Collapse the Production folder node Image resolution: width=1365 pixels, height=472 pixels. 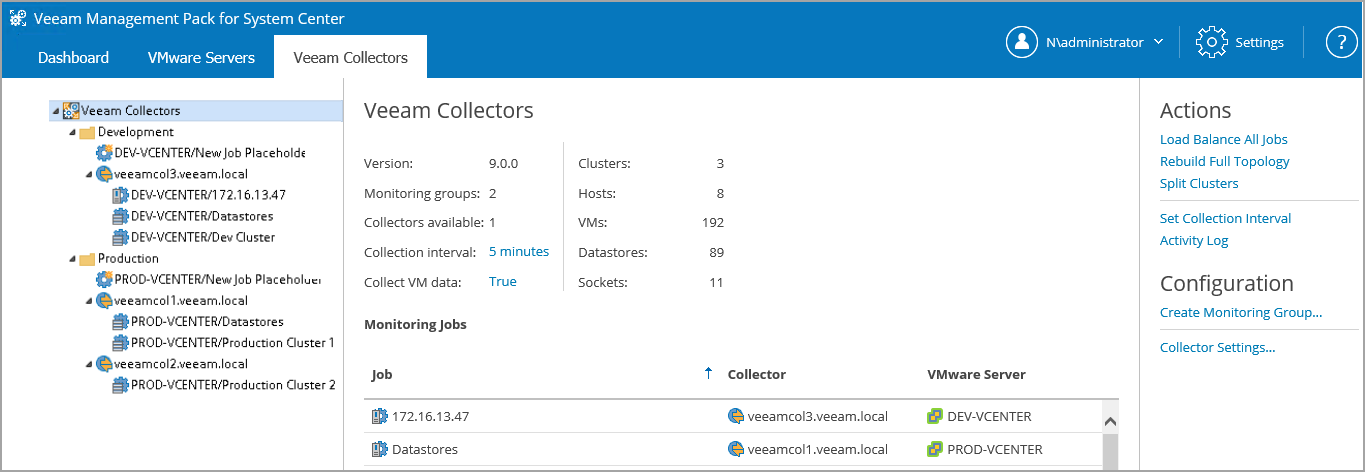tap(72, 259)
